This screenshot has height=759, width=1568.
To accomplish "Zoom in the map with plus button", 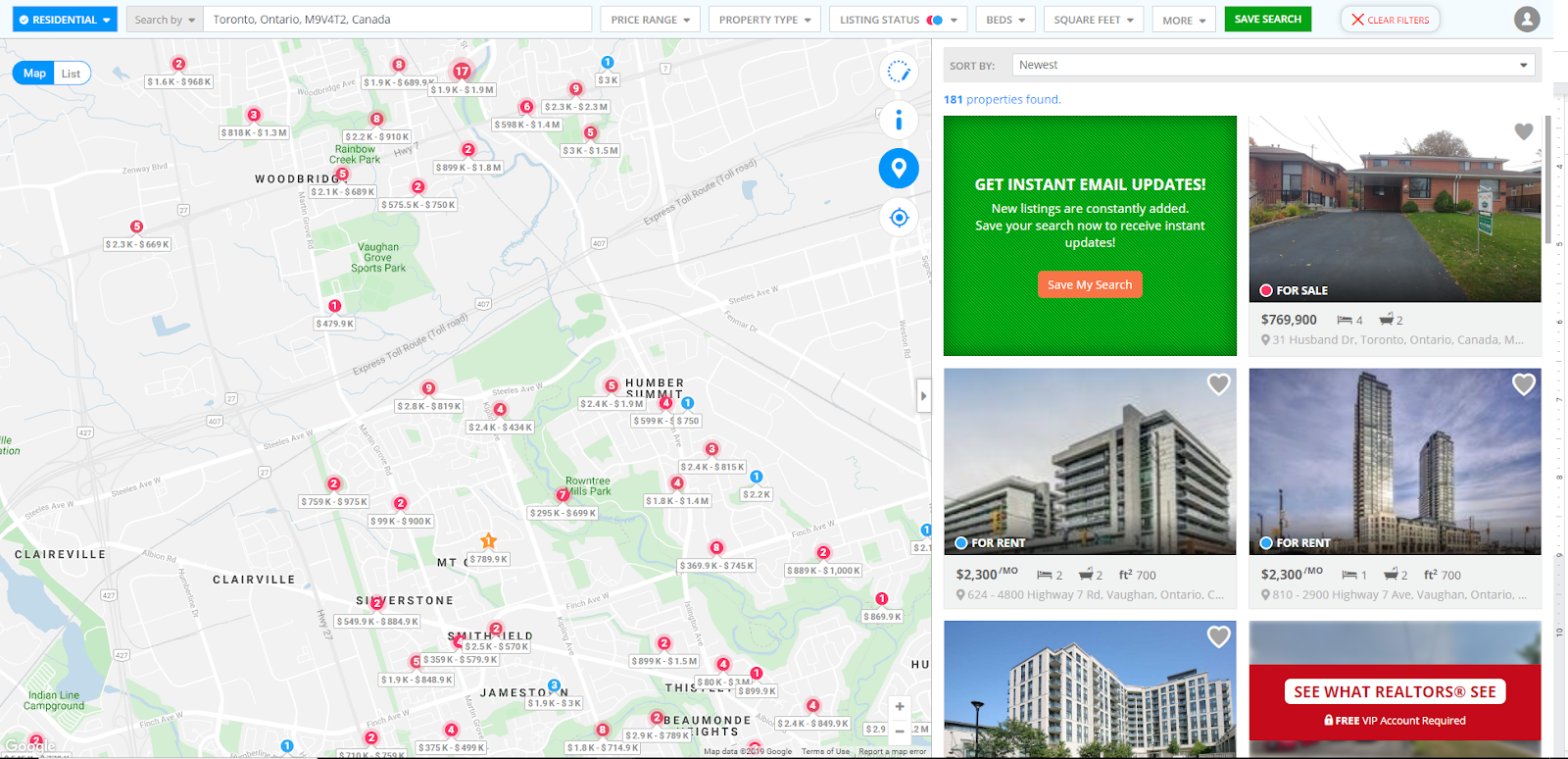I will [x=899, y=706].
